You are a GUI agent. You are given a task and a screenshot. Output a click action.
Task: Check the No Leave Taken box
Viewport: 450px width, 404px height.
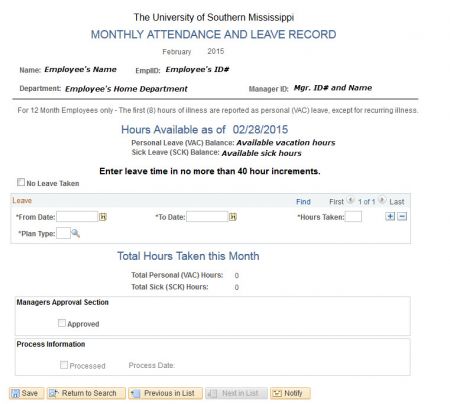pyautogui.click(x=21, y=182)
